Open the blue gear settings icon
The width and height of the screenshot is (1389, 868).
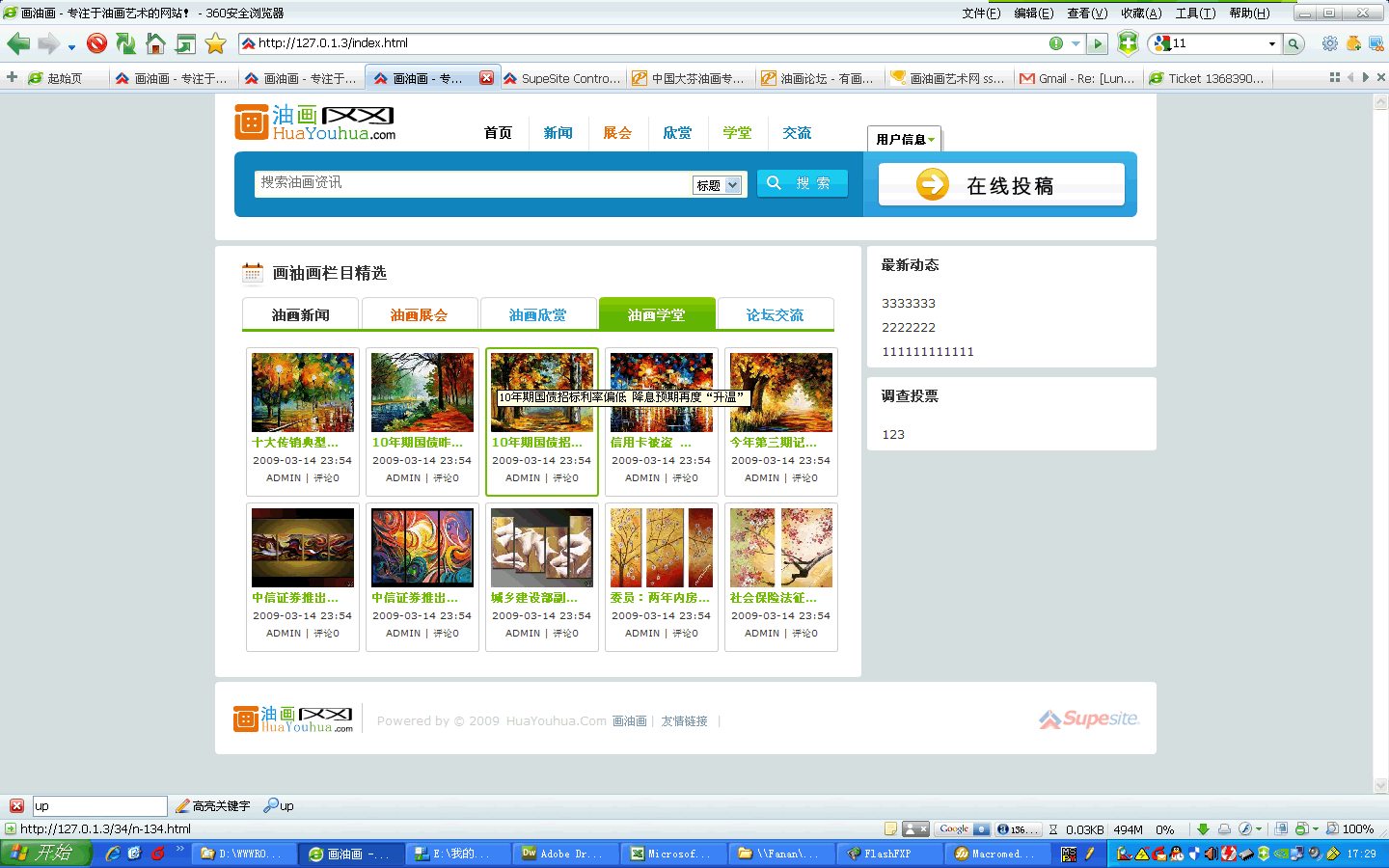1330,43
